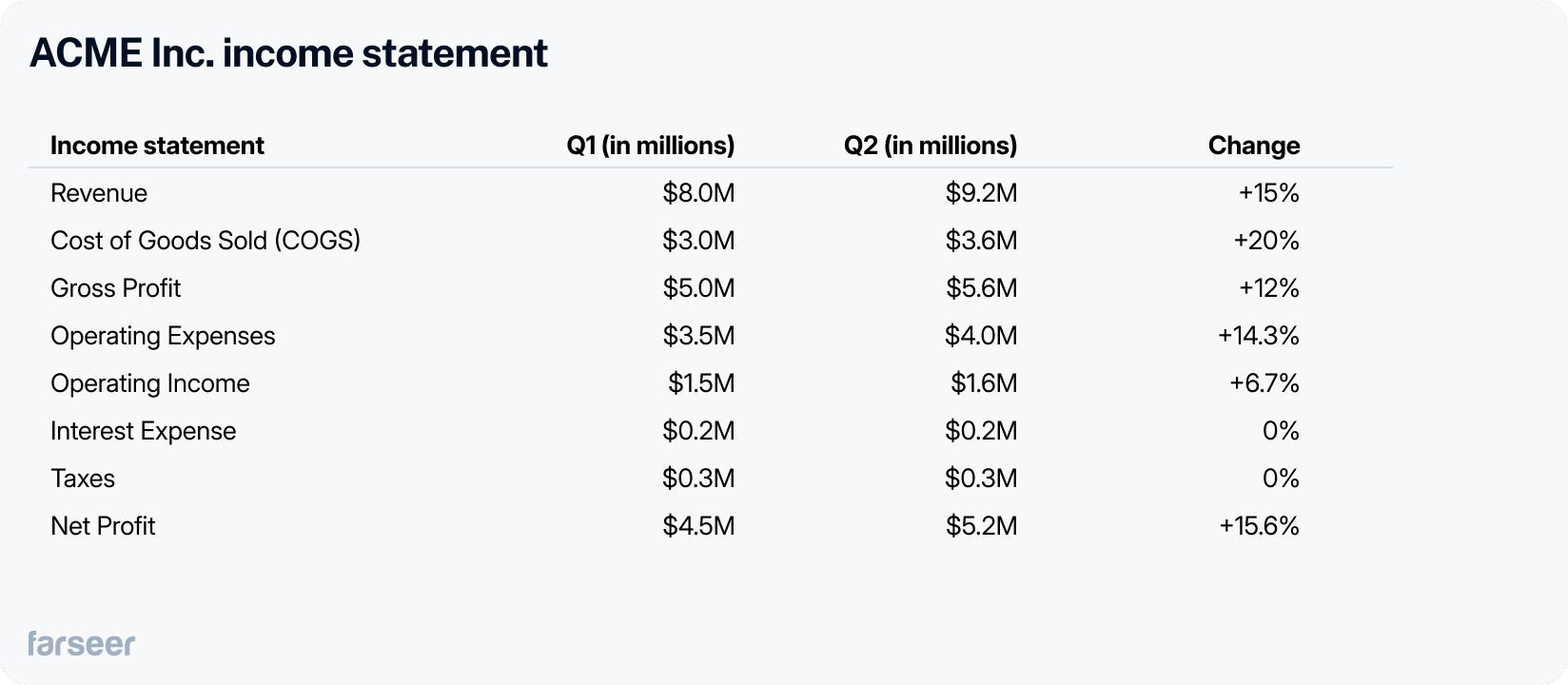Click the Operating Income row label
1568x685 pixels.
click(x=150, y=383)
